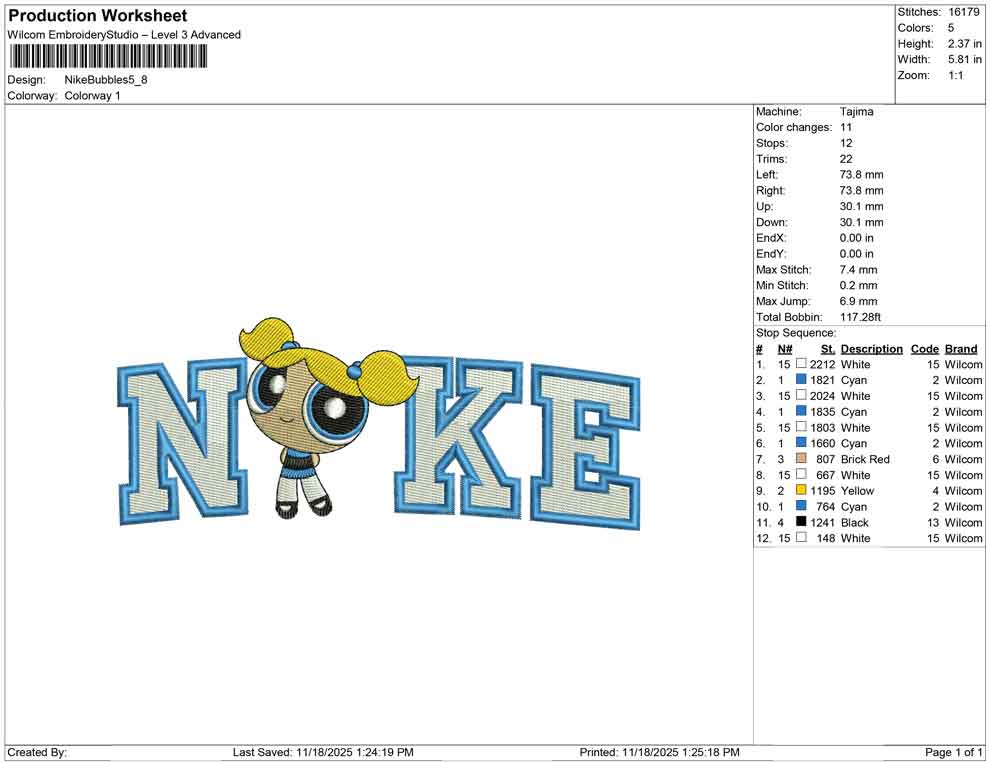Click the 'Right:' label
The image size is (990, 762).
point(771,190)
